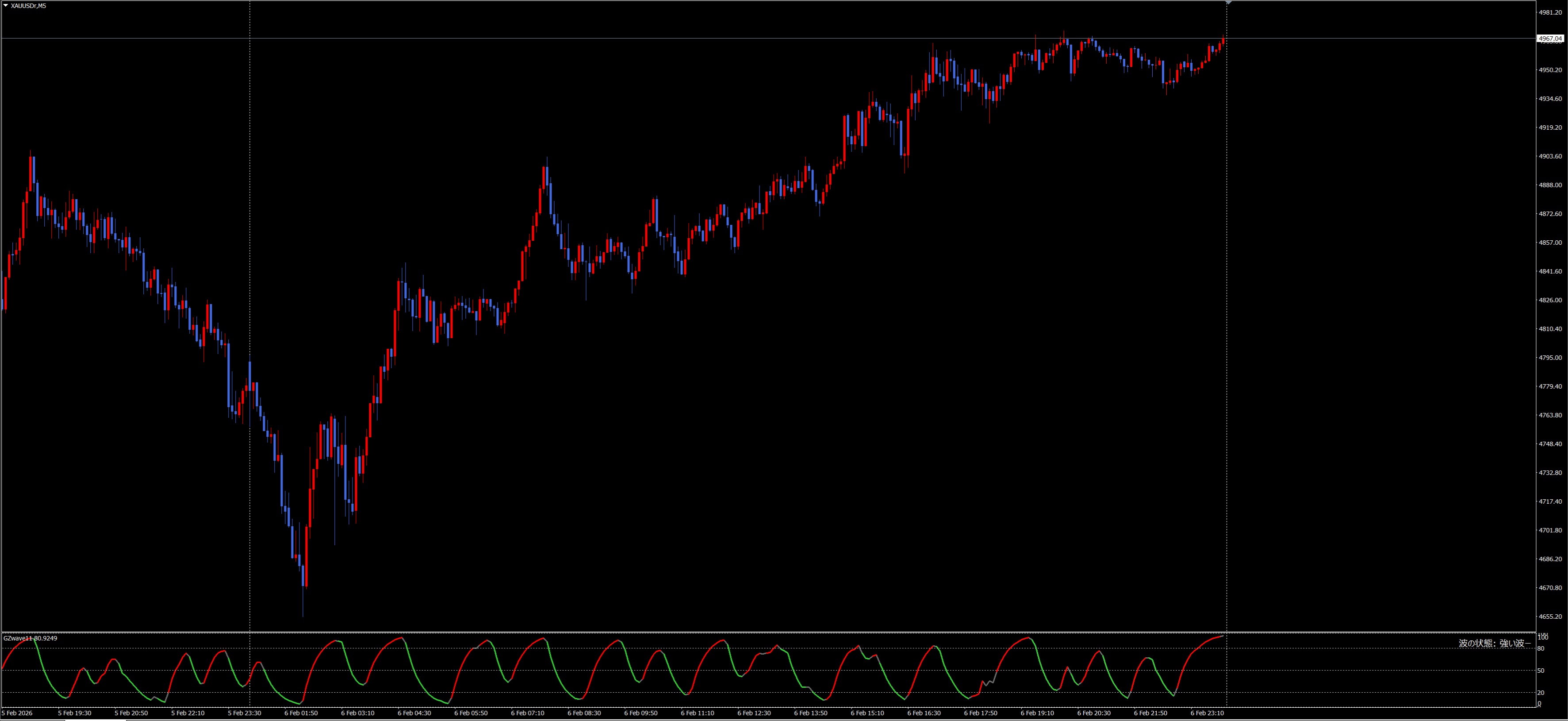Image resolution: width=1568 pixels, height=721 pixels.
Task: Click the 6 Feb 01:50 time label
Action: click(301, 713)
